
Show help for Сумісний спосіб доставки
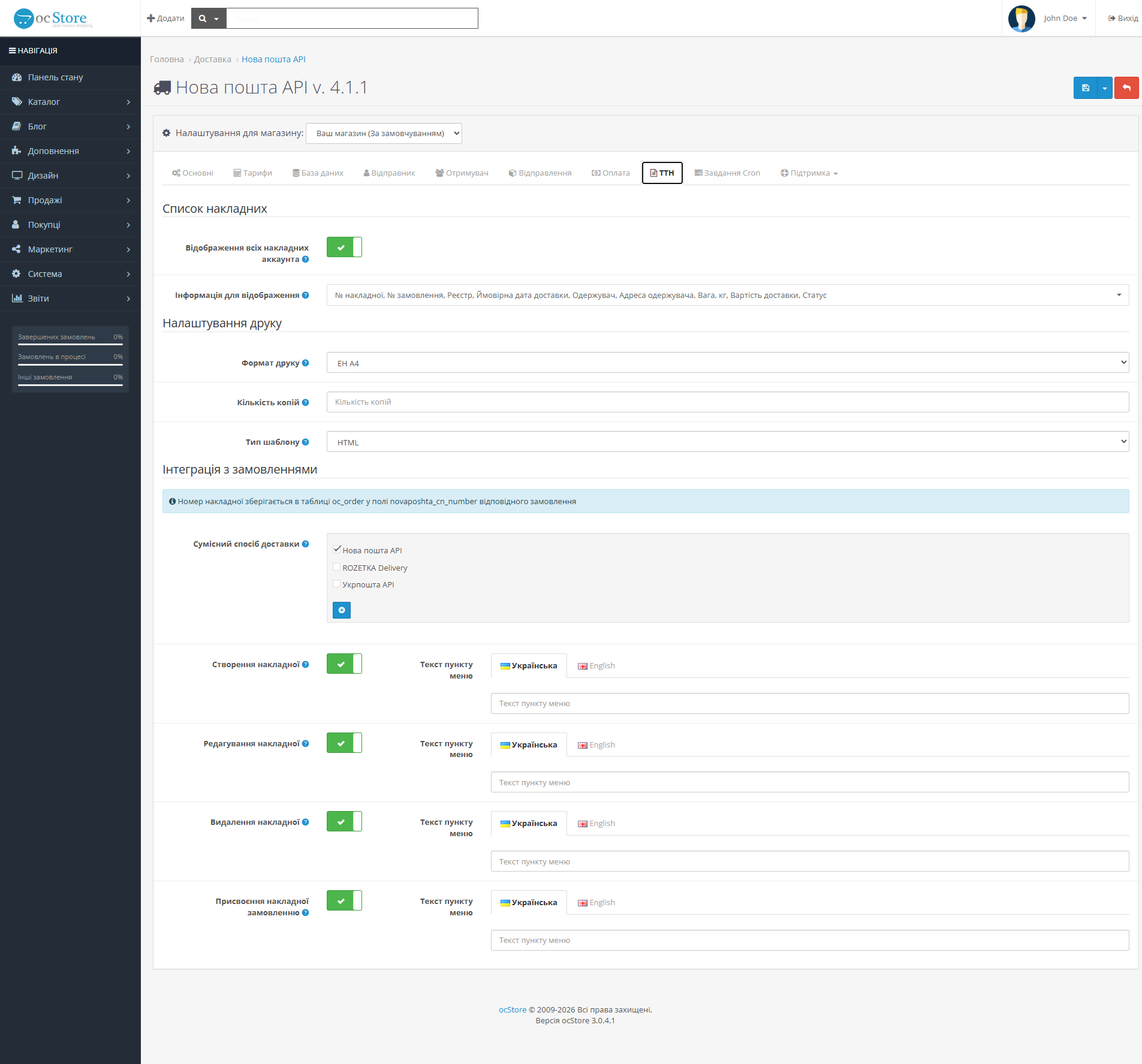point(306,544)
